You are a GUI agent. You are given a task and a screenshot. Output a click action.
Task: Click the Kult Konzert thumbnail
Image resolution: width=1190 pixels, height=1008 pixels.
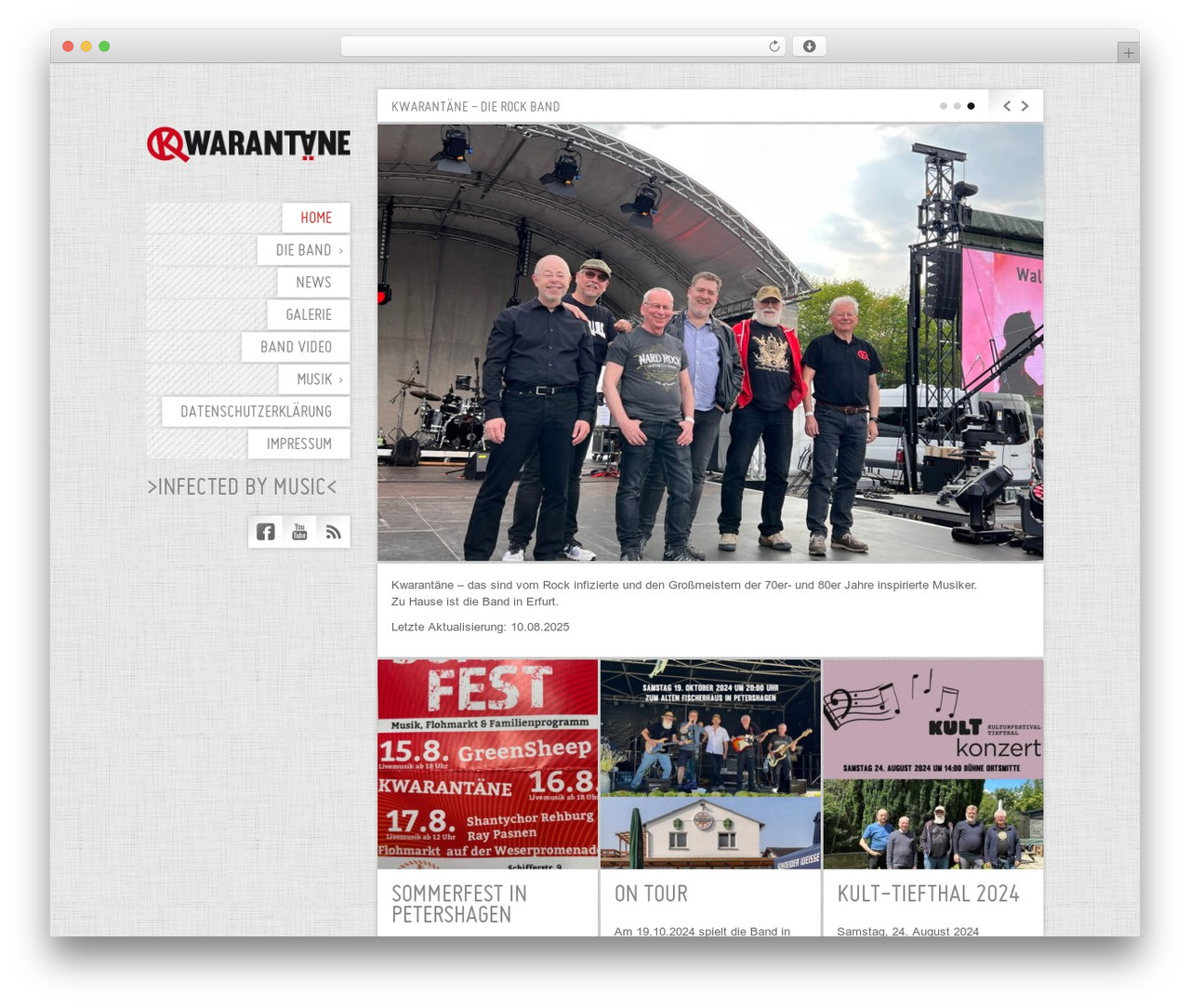pos(933,764)
